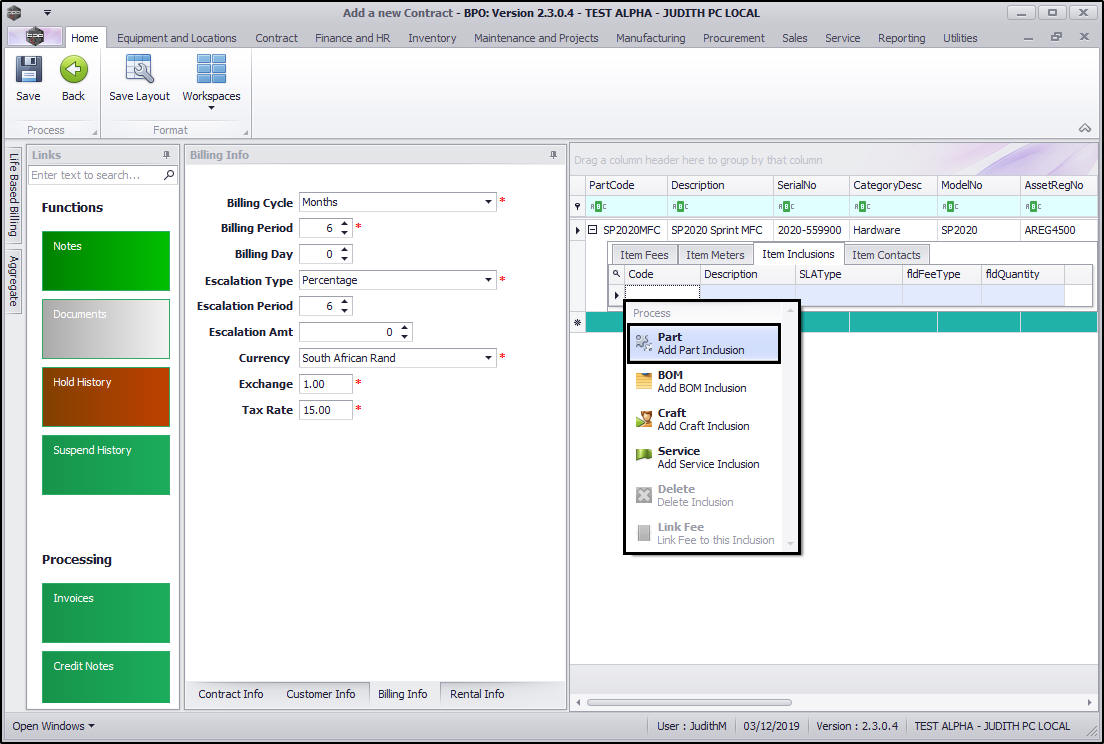1104x744 pixels.
Task: Open the Credit Notes processing tile
Action: click(106, 676)
